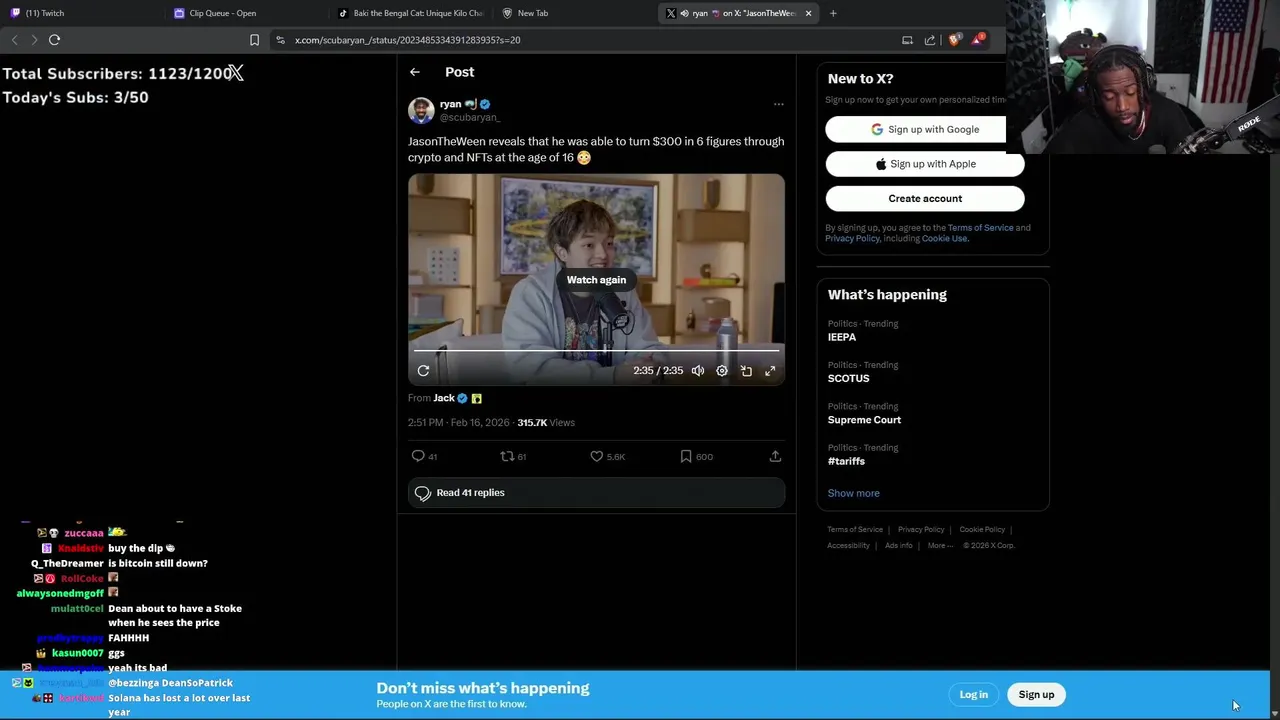Replay the video with the replay icon
This screenshot has height=720, width=1280.
tap(423, 371)
